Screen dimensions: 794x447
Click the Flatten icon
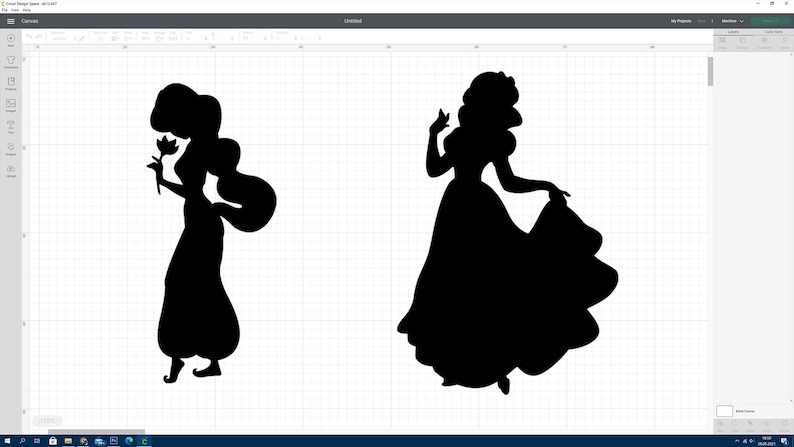click(767, 423)
